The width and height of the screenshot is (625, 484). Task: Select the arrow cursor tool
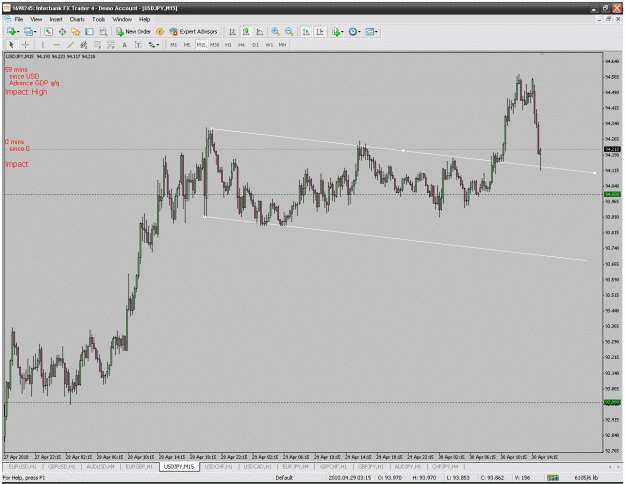12,45
